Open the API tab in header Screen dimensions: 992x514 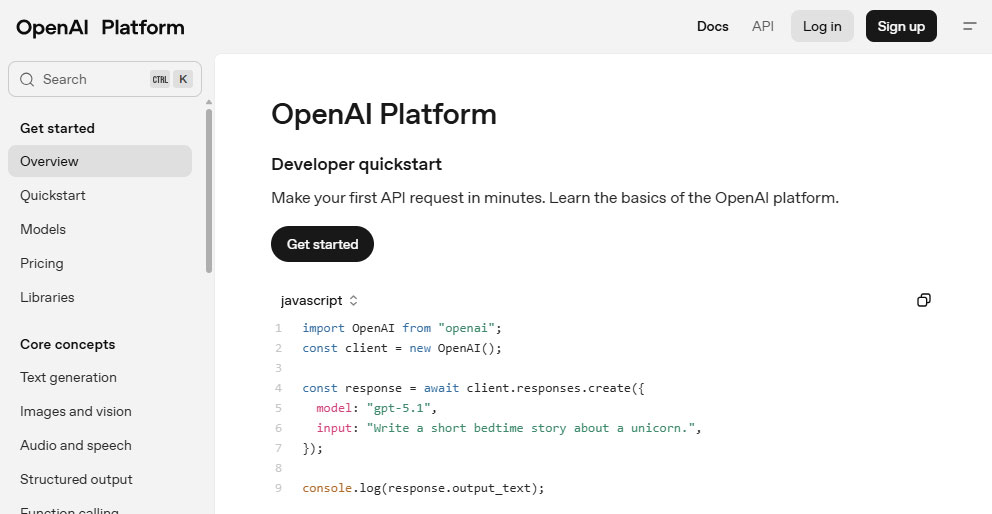[x=762, y=27]
